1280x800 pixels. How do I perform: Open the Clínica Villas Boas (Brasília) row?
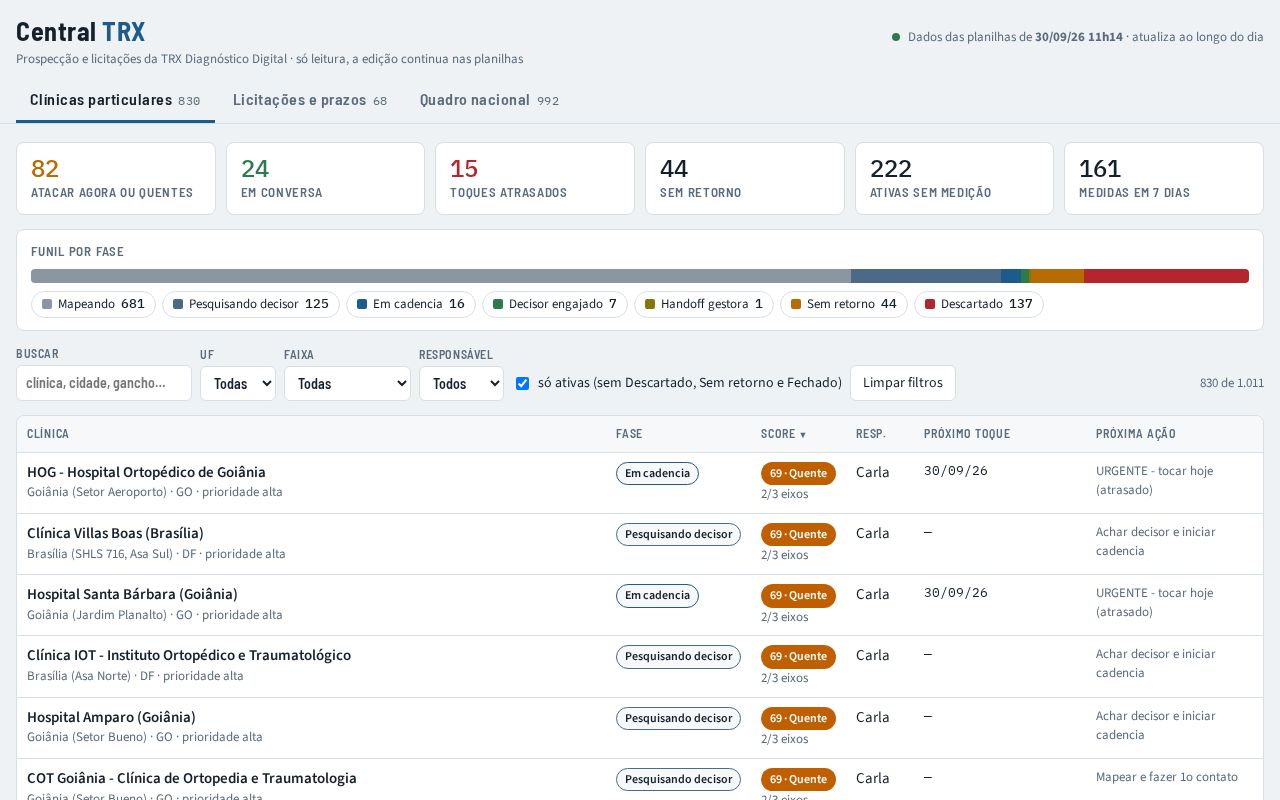(640, 544)
